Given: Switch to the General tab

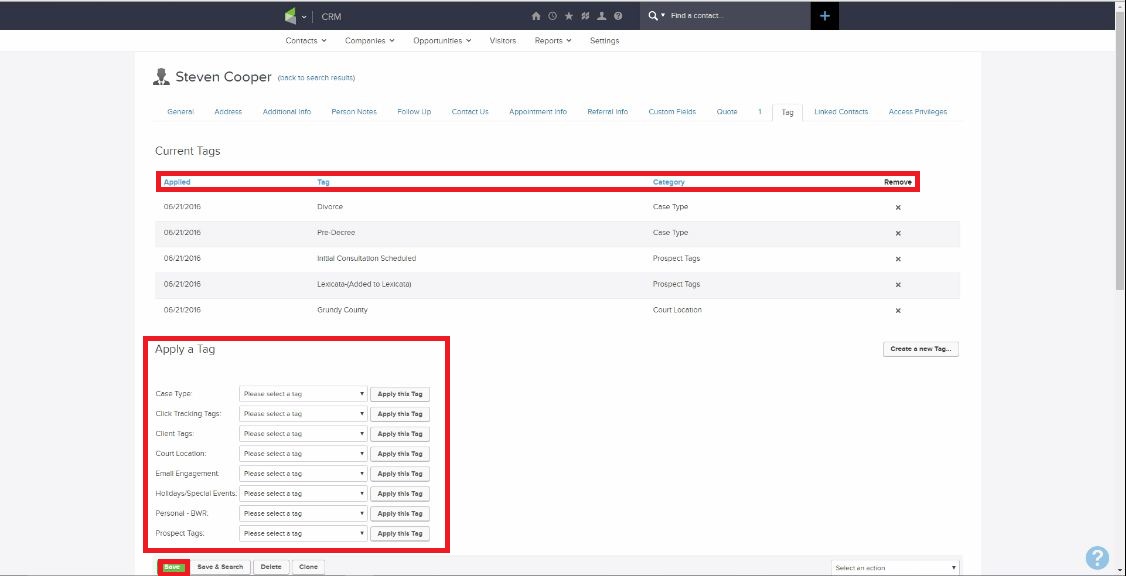Looking at the screenshot, I should click(x=180, y=112).
